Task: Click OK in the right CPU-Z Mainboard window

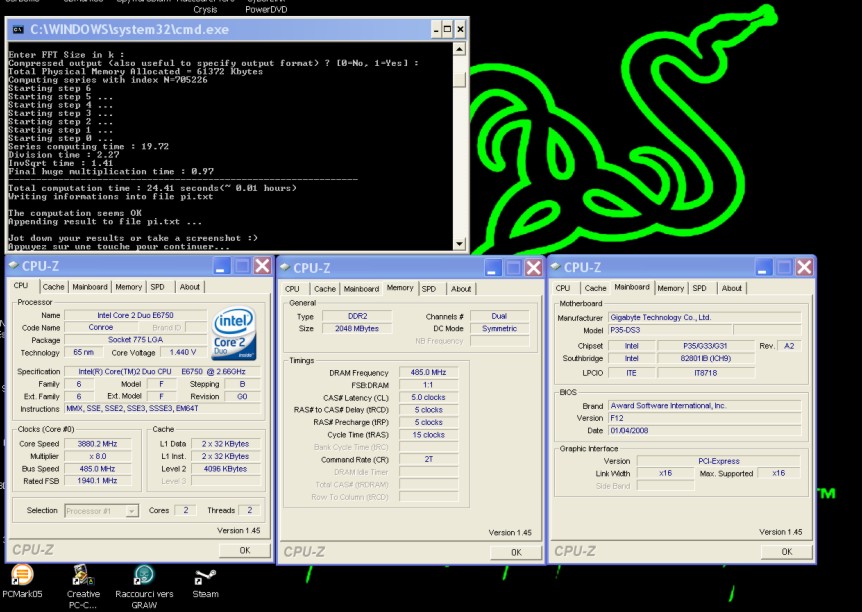Action: click(787, 552)
